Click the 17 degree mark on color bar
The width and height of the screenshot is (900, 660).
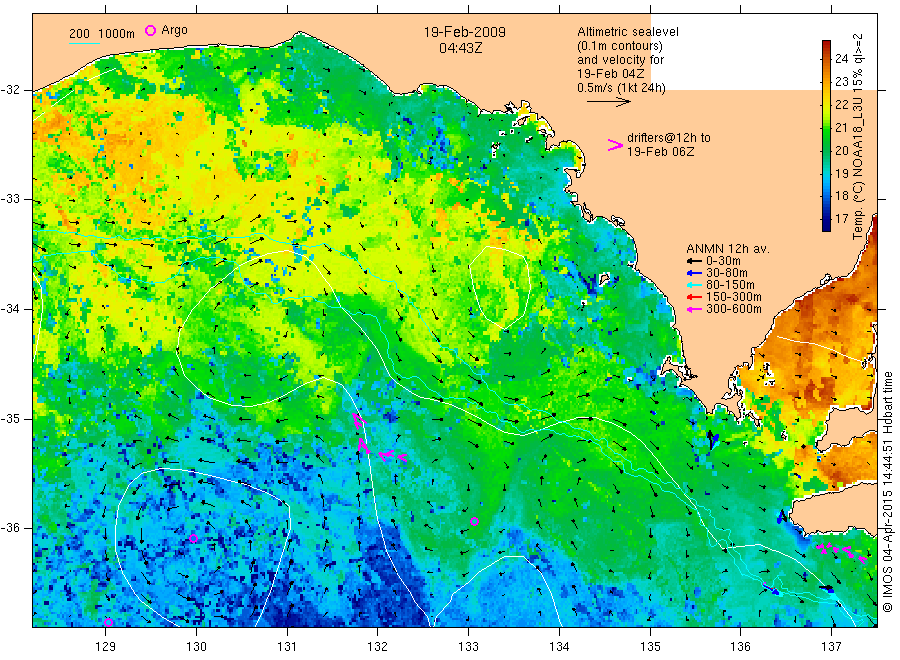pos(841,219)
